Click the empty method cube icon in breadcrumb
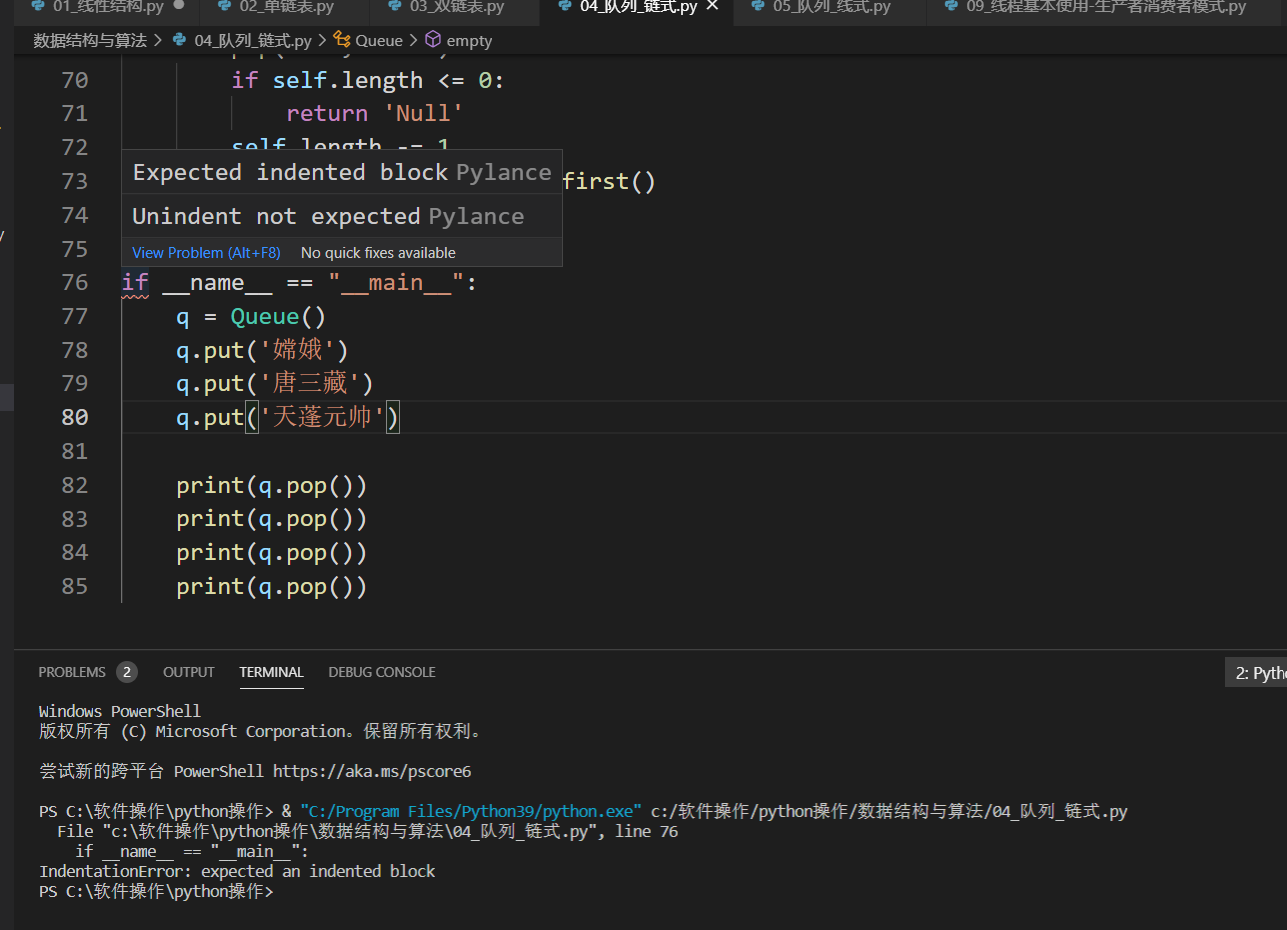1287x930 pixels. (x=433, y=41)
